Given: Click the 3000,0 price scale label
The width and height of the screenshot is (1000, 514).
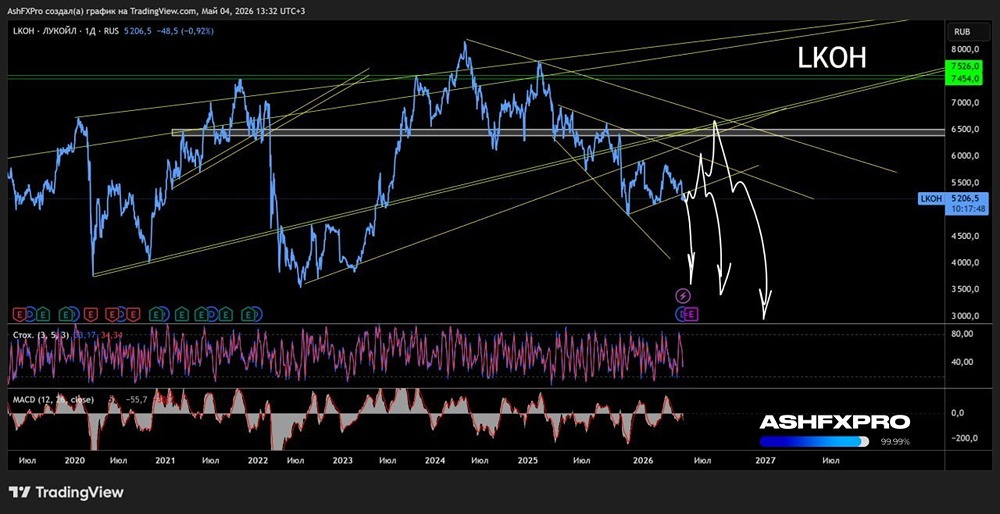Looking at the screenshot, I should pos(964,316).
